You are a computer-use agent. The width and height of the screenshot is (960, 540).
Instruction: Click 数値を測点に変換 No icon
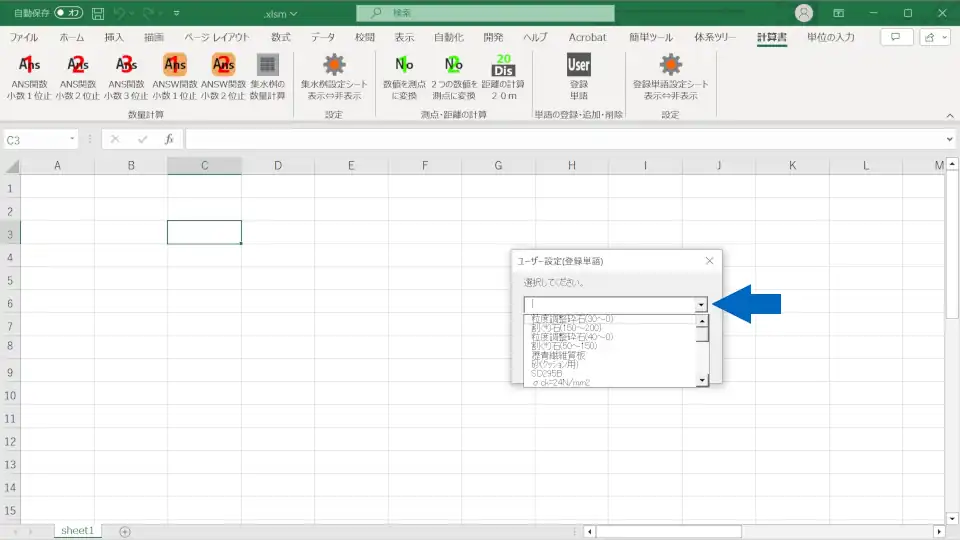click(x=404, y=77)
